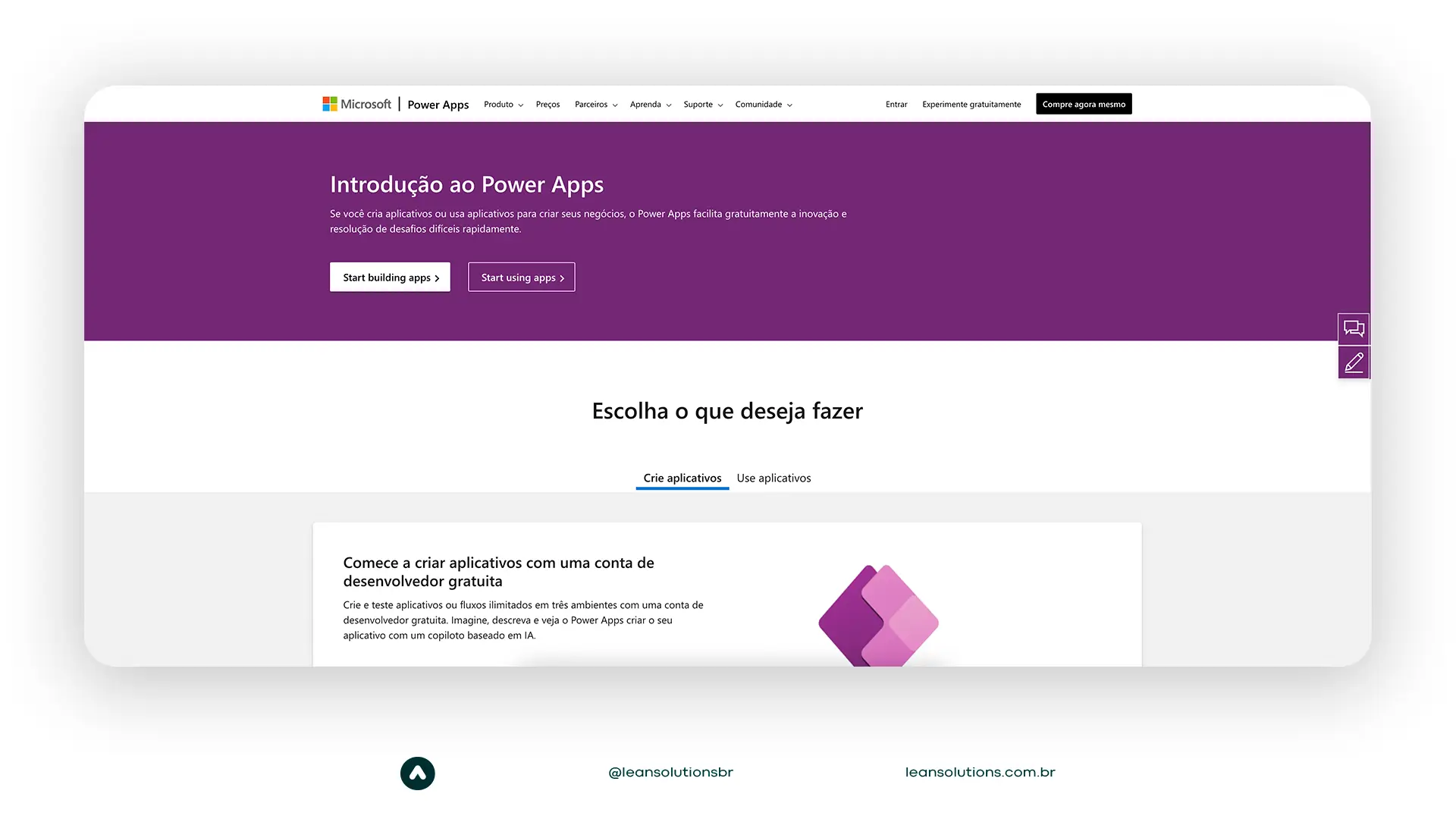This screenshot has height=819, width=1456.
Task: Click the Lean Solutions circular logo icon
Action: click(417, 773)
